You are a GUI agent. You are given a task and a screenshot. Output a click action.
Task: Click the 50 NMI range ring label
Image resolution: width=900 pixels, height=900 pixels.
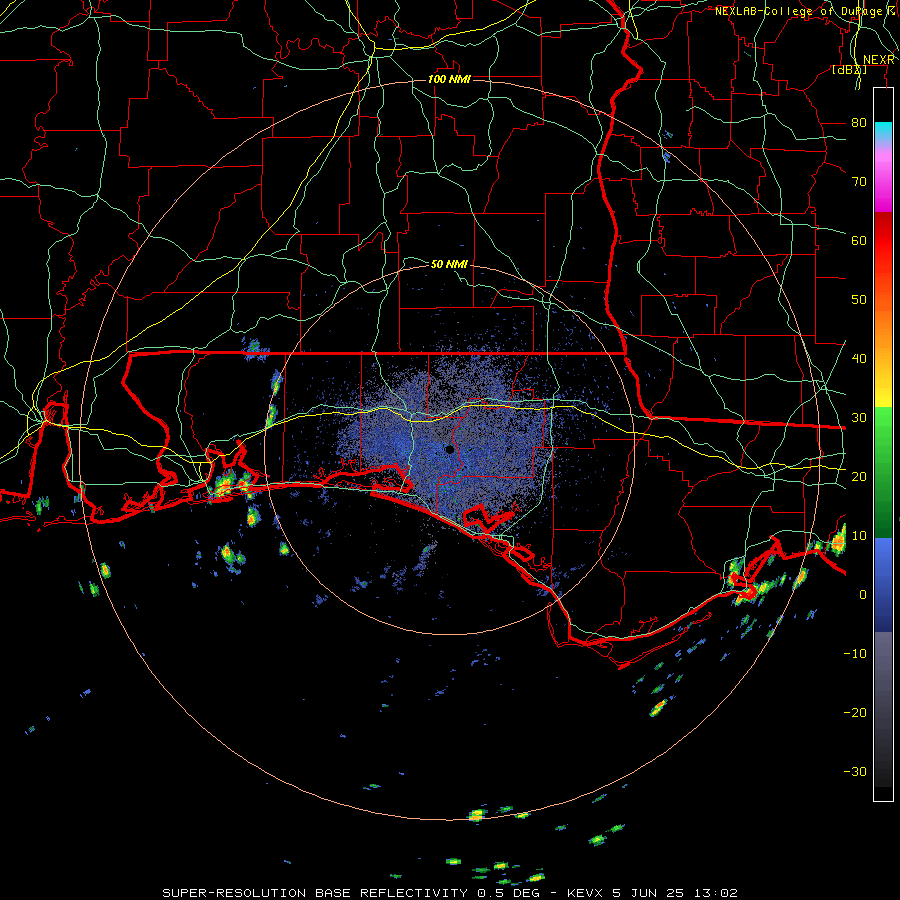pyautogui.click(x=449, y=264)
